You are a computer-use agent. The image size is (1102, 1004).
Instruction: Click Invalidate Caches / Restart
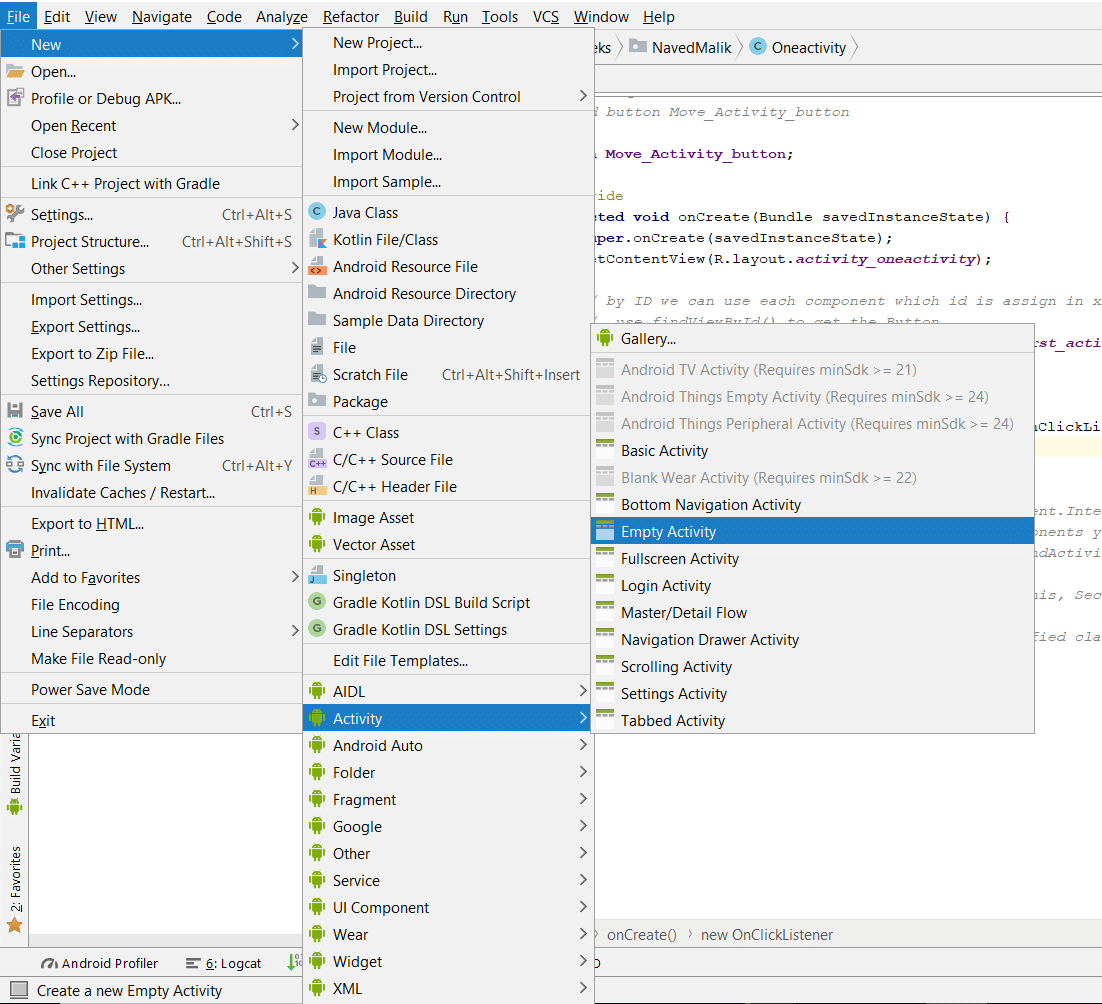(x=110, y=492)
